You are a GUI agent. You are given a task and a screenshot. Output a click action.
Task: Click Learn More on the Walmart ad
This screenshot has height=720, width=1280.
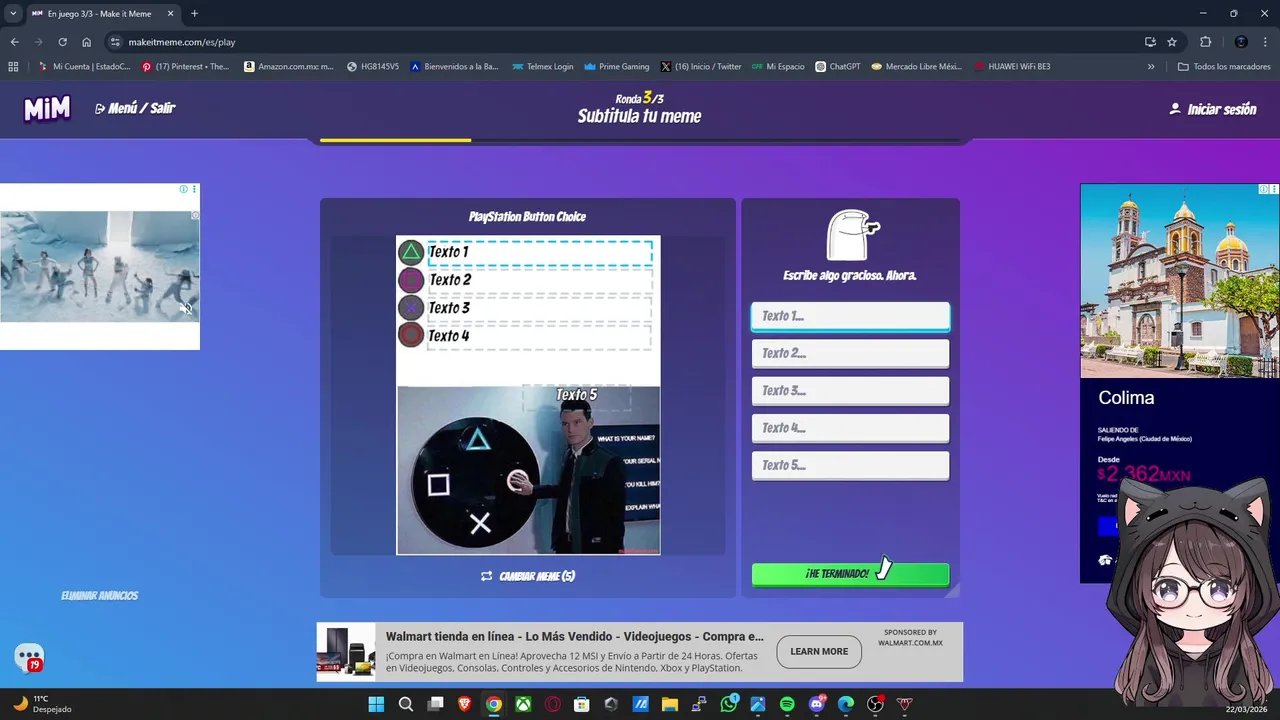click(x=819, y=651)
